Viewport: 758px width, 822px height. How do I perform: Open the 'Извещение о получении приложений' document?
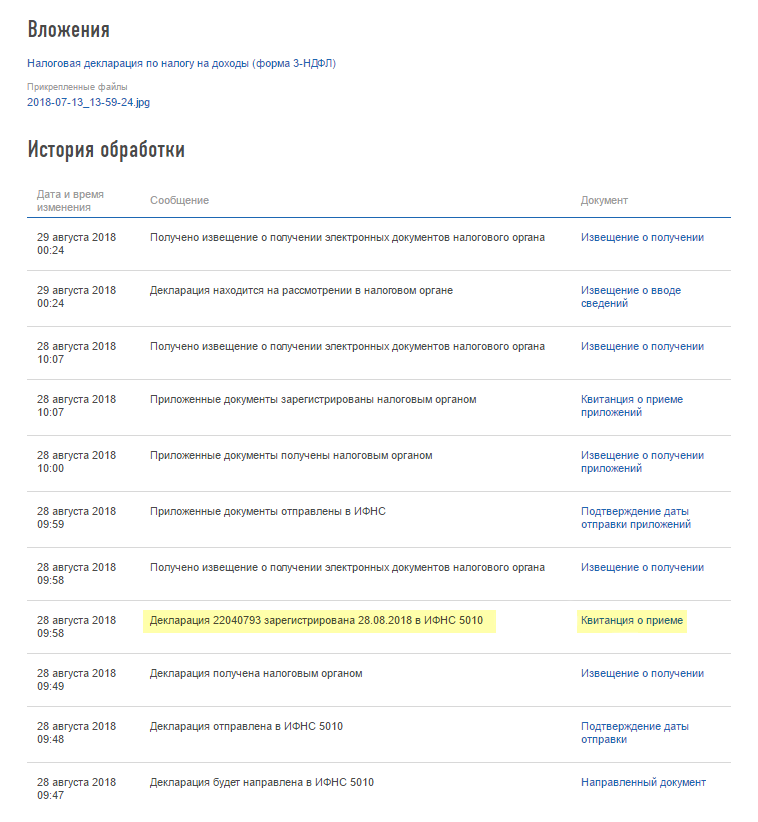point(642,462)
